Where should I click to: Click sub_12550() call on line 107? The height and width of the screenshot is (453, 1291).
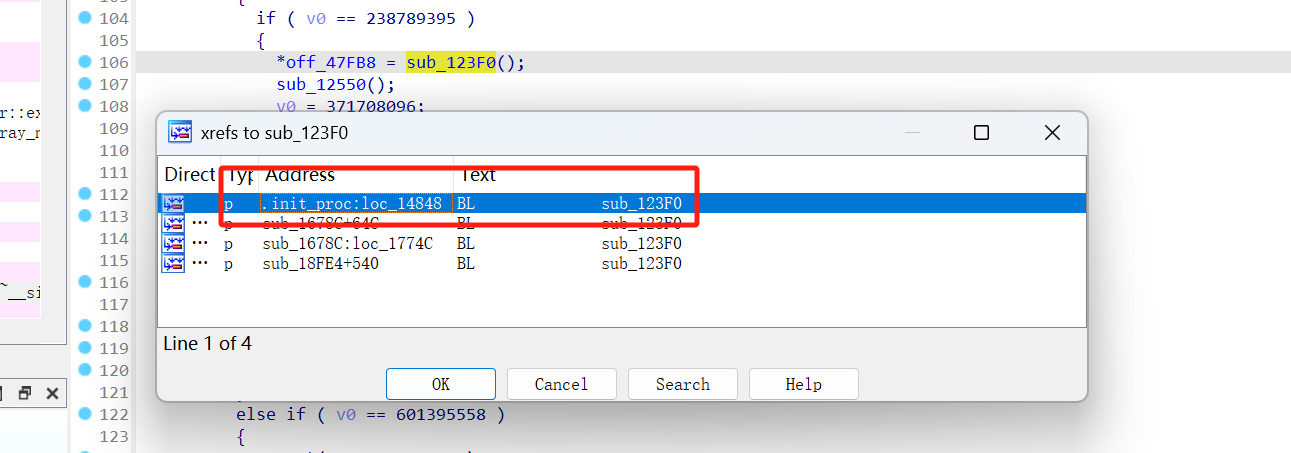pyautogui.click(x=336, y=84)
